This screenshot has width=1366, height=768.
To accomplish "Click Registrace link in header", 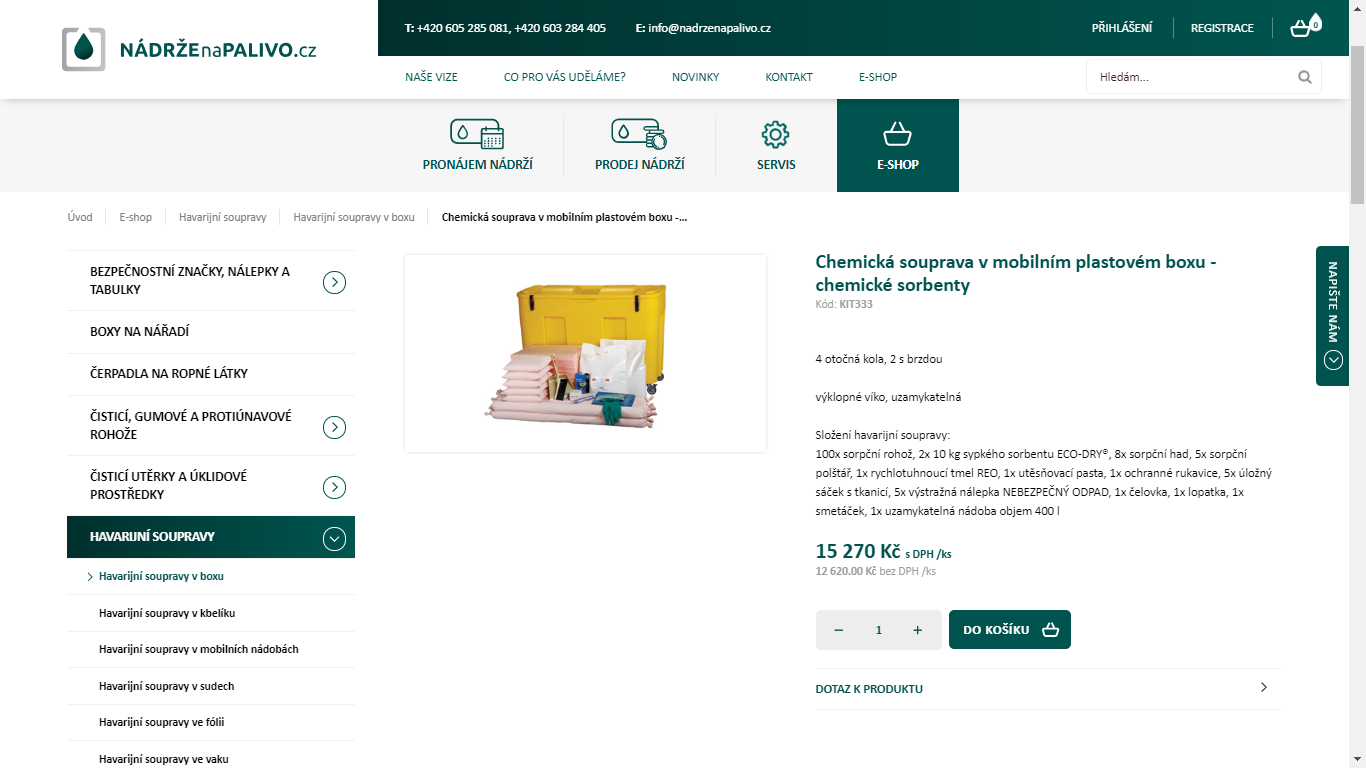I will [x=1222, y=28].
